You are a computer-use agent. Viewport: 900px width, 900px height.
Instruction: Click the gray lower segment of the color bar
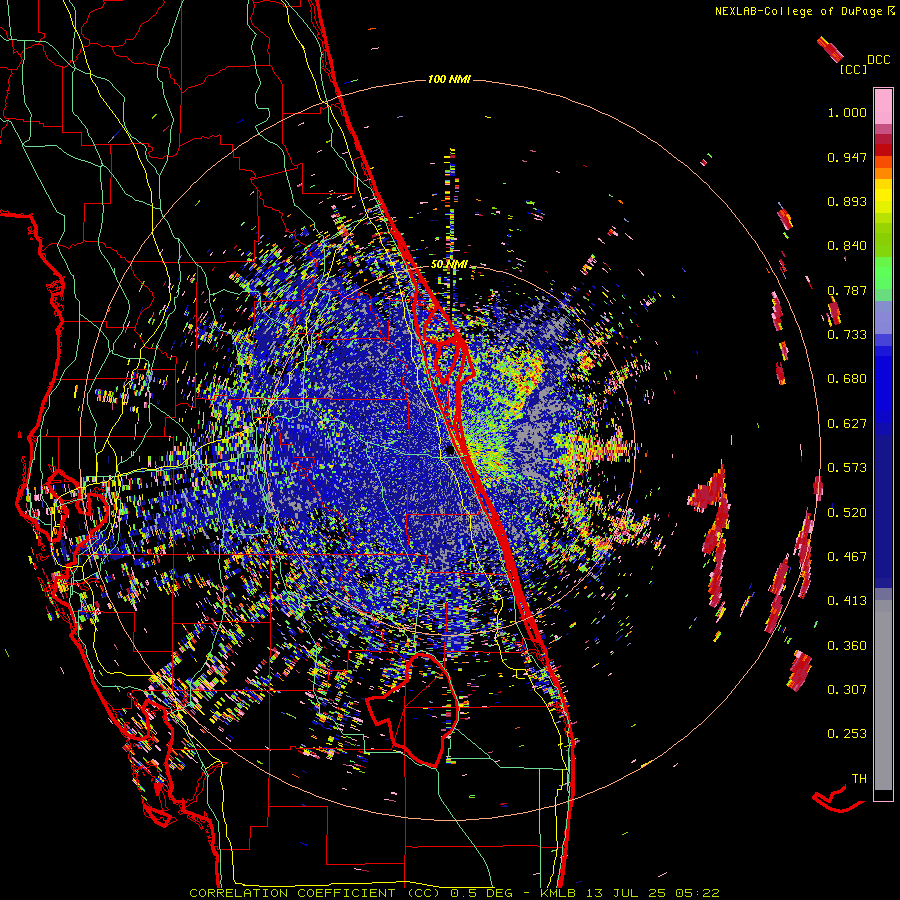[x=883, y=695]
